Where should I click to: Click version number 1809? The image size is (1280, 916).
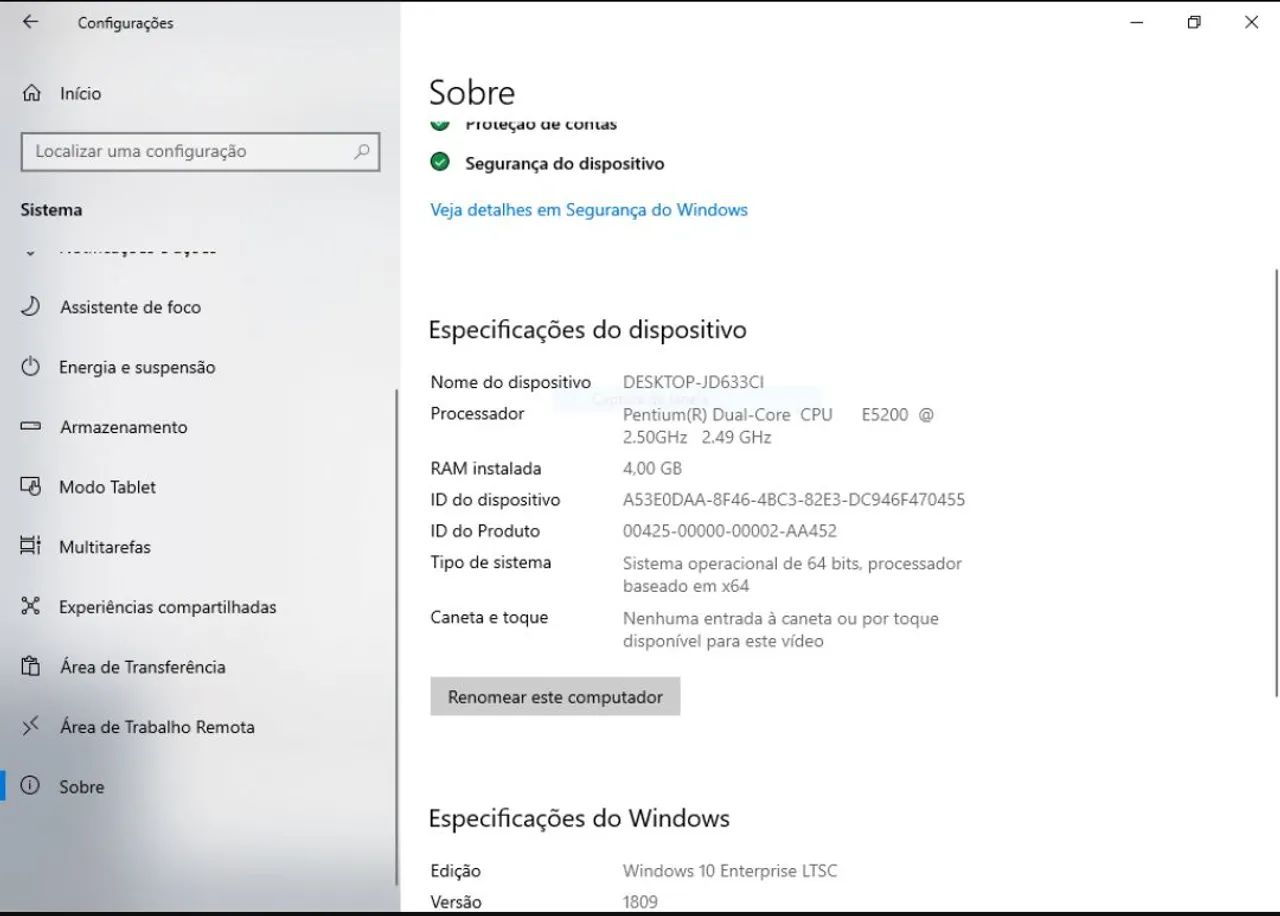click(x=640, y=902)
